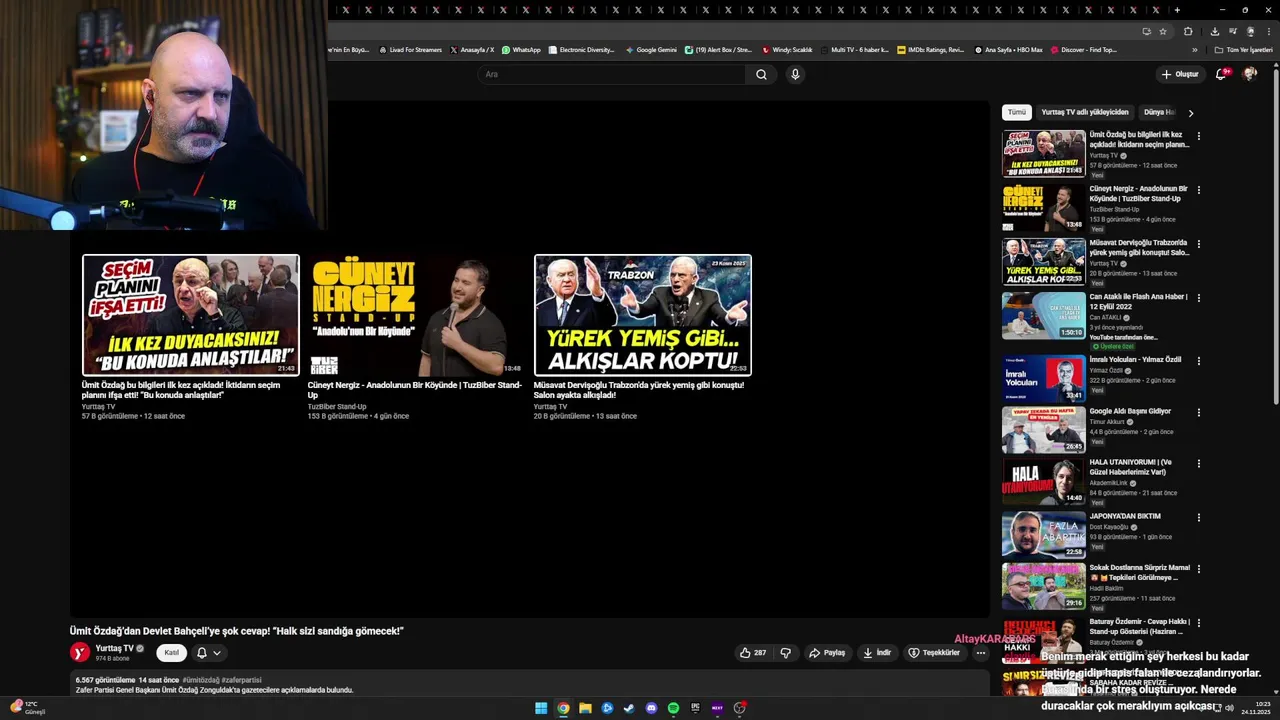Open İmralı Yolcuları sidebar thumbnail

click(x=1044, y=378)
